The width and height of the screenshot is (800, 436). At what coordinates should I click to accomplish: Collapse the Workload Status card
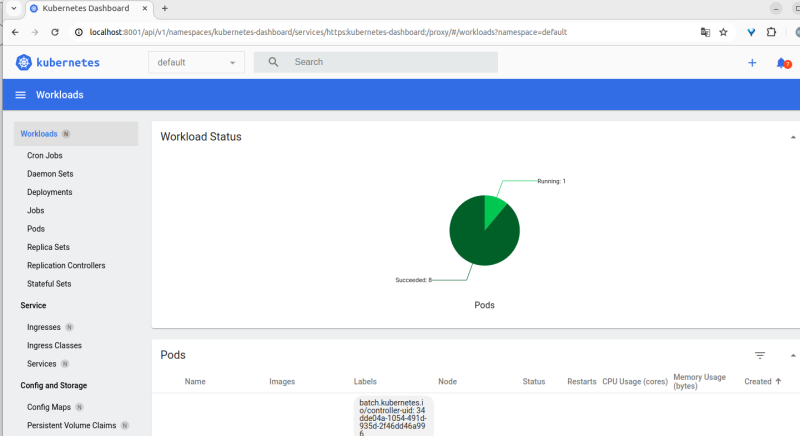793,137
